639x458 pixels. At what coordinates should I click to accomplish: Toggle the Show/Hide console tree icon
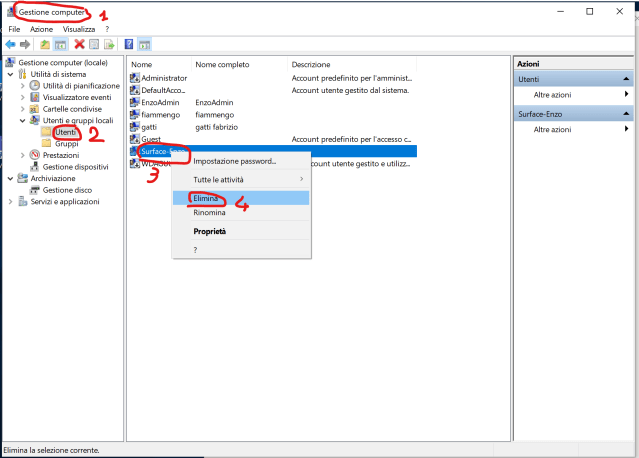click(62, 45)
